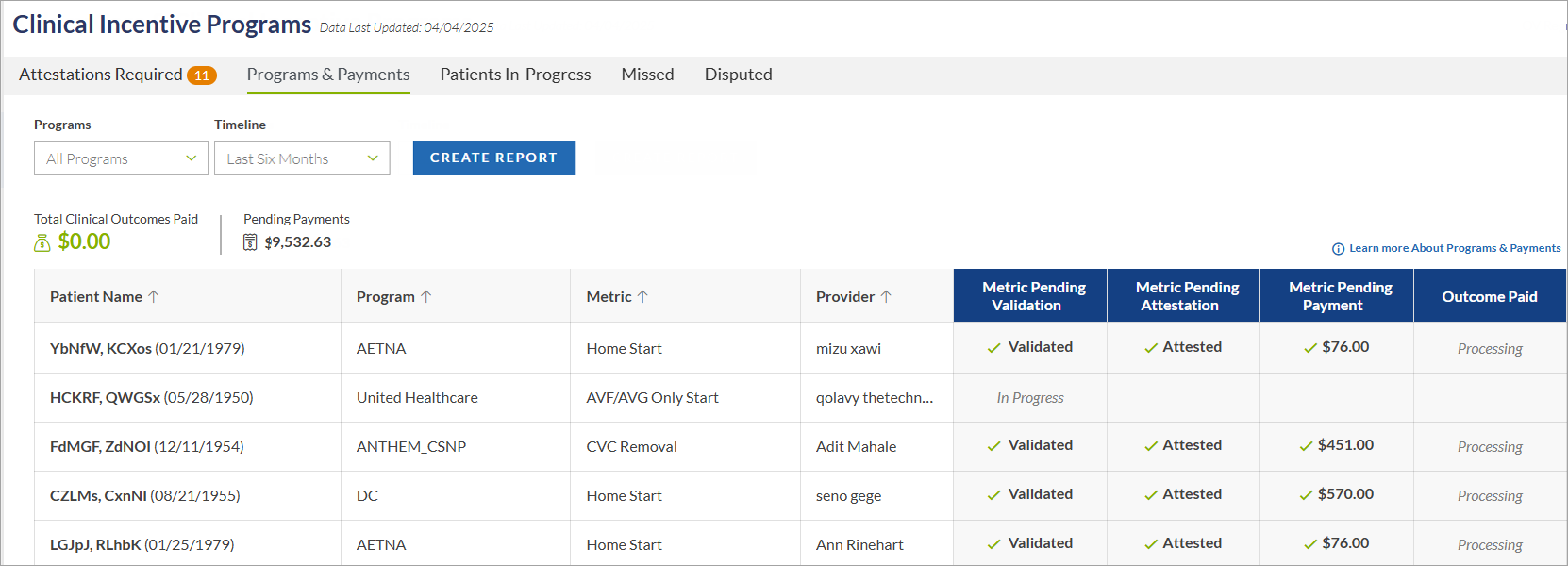Select the Disputed tab
1568x566 pixels.
click(738, 75)
